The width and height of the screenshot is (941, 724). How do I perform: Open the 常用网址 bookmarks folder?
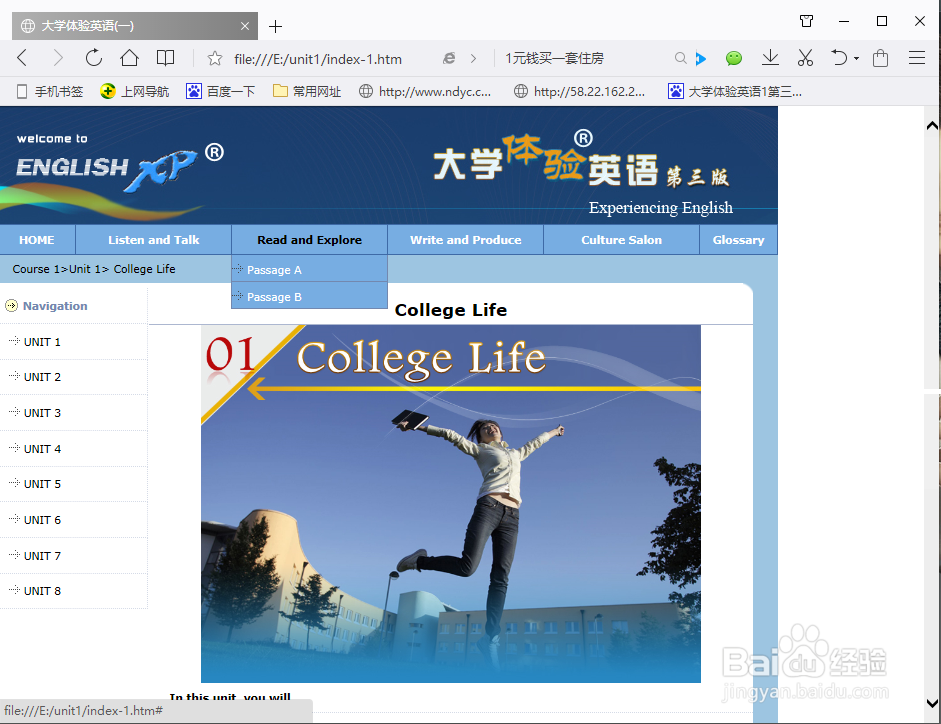coord(307,91)
